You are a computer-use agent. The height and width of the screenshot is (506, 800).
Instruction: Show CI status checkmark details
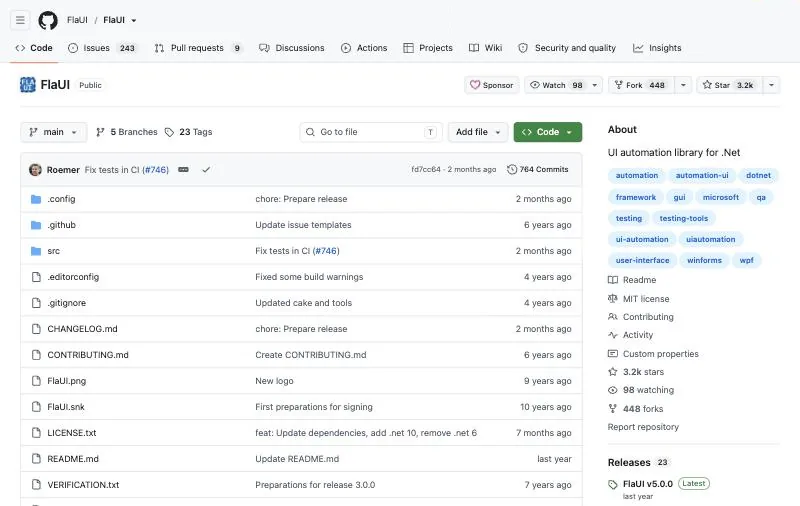pyautogui.click(x=206, y=169)
